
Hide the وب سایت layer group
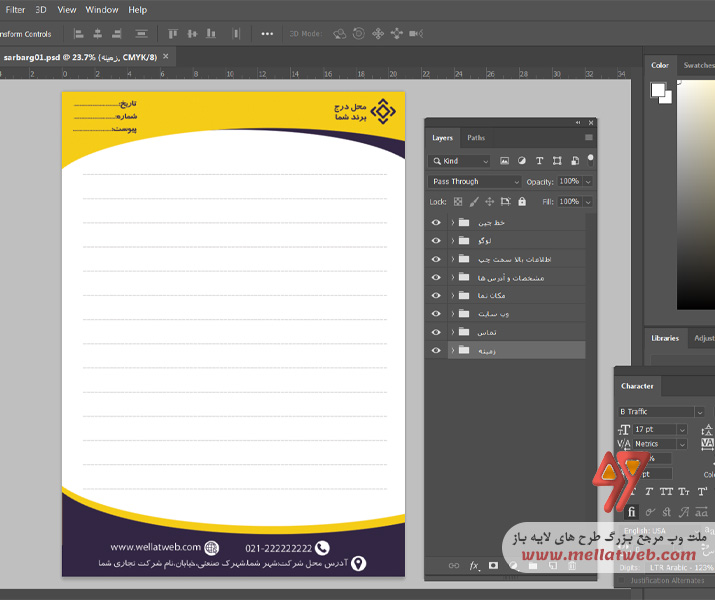coord(436,314)
